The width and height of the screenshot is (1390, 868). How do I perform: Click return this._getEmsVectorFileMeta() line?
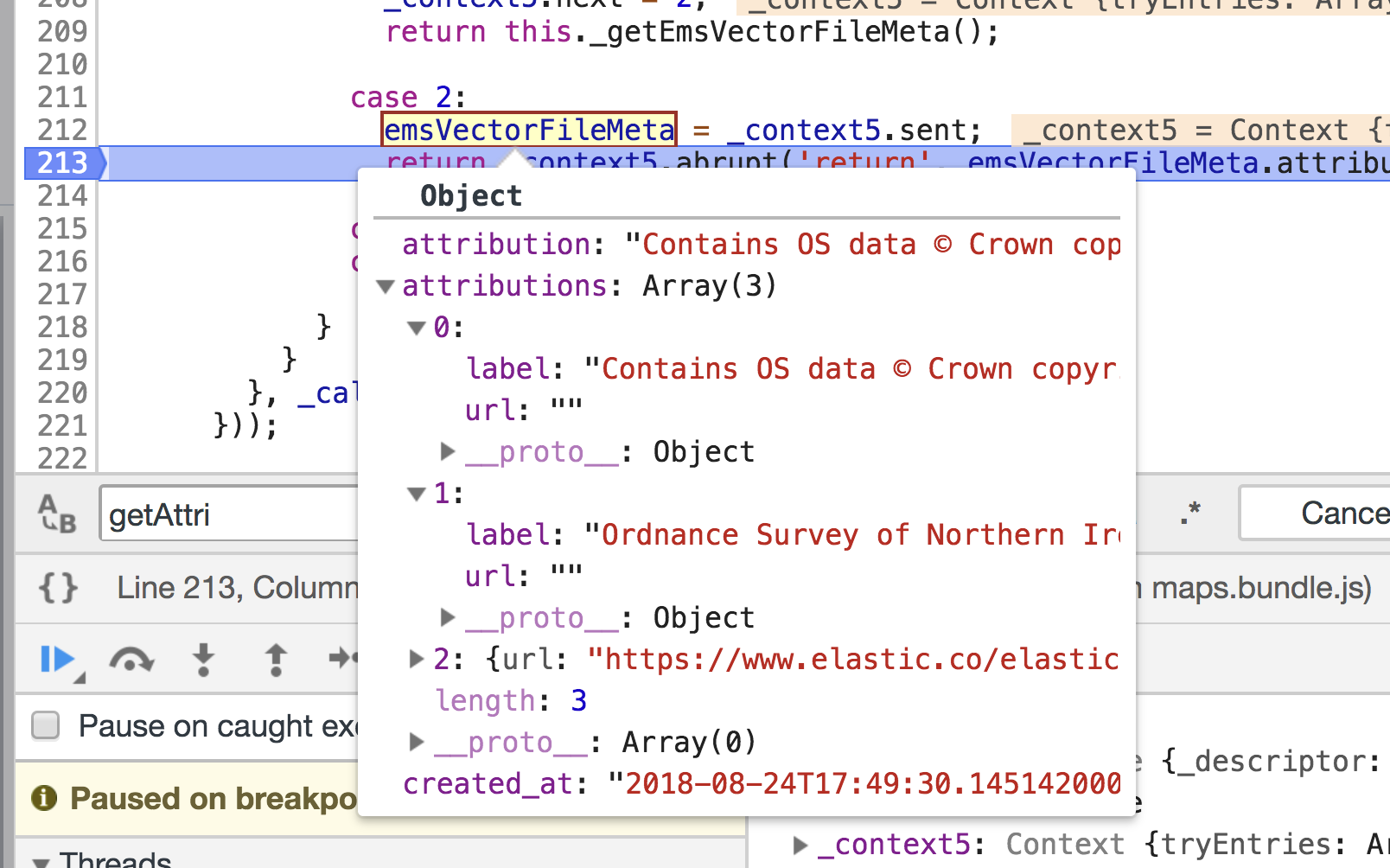pyautogui.click(x=692, y=32)
